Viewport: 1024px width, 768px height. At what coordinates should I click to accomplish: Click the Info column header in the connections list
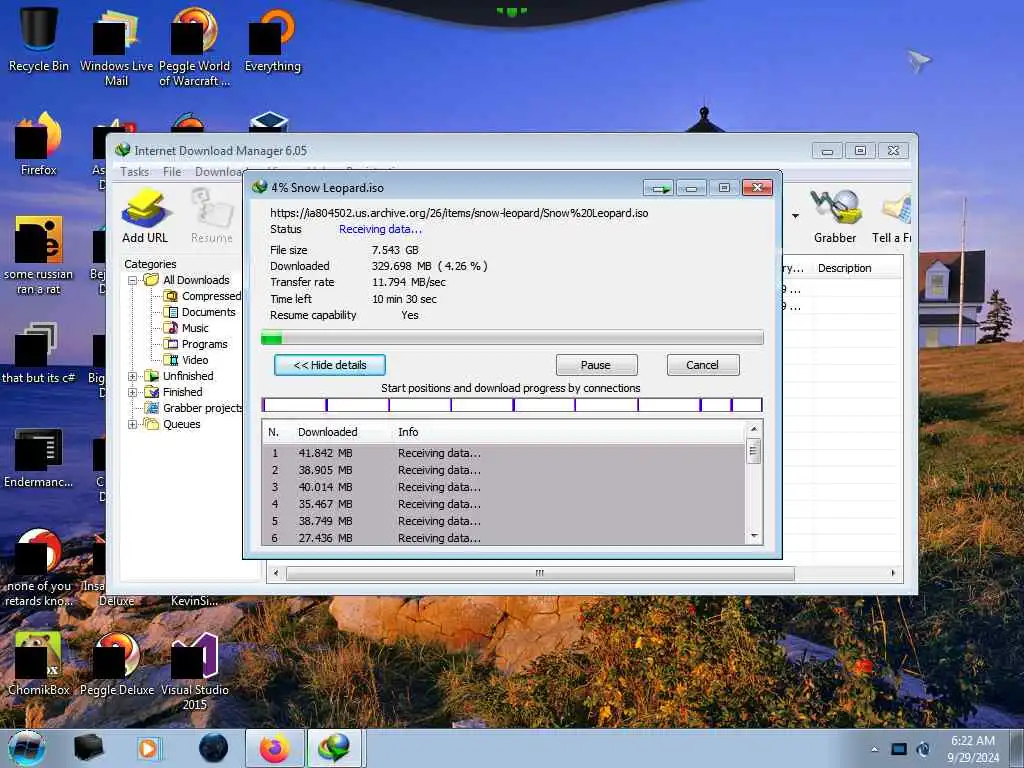408,432
